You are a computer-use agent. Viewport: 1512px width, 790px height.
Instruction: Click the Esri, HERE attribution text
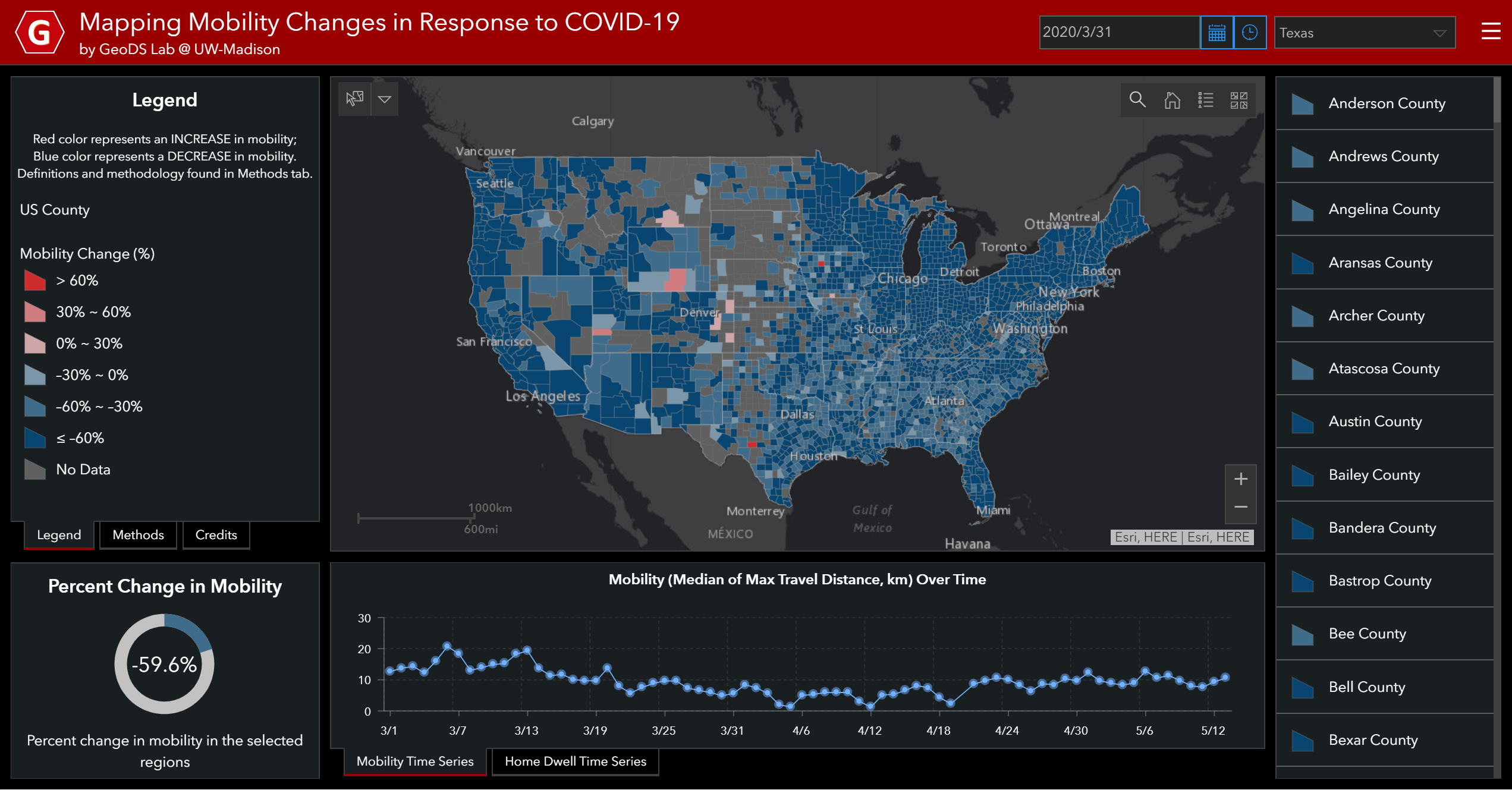(1182, 537)
